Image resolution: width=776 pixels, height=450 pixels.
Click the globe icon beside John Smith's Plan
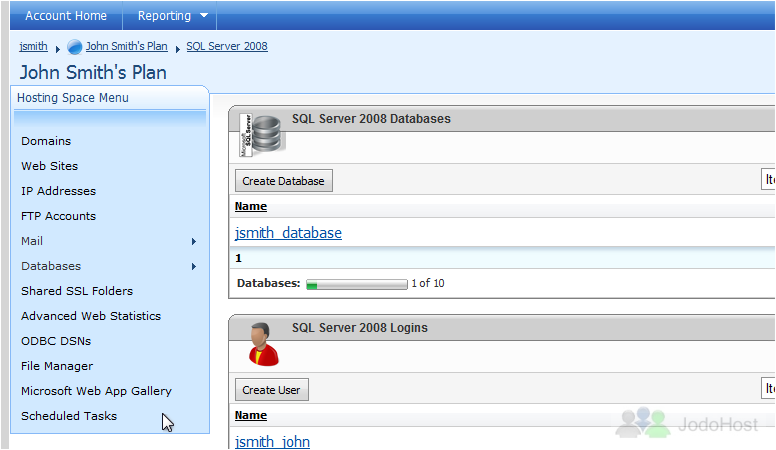[74, 47]
